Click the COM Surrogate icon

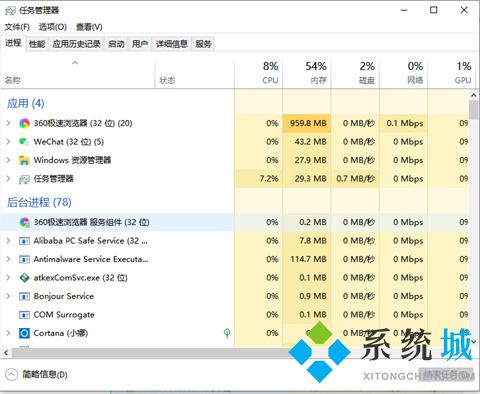pos(24,315)
